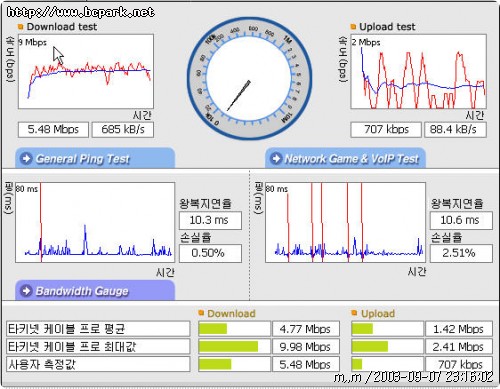
Task: Click the orange bullet beside Upload bandwidth column
Action: [354, 313]
